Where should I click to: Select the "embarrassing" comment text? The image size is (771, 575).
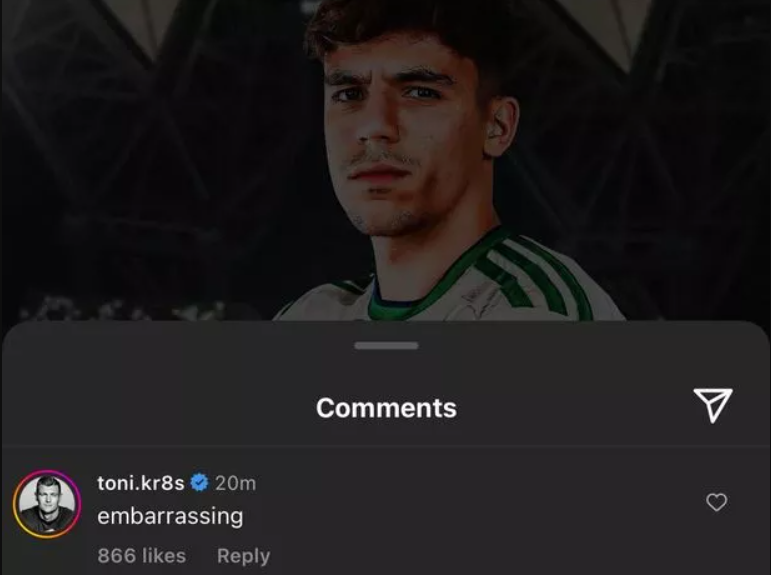pyautogui.click(x=170, y=517)
